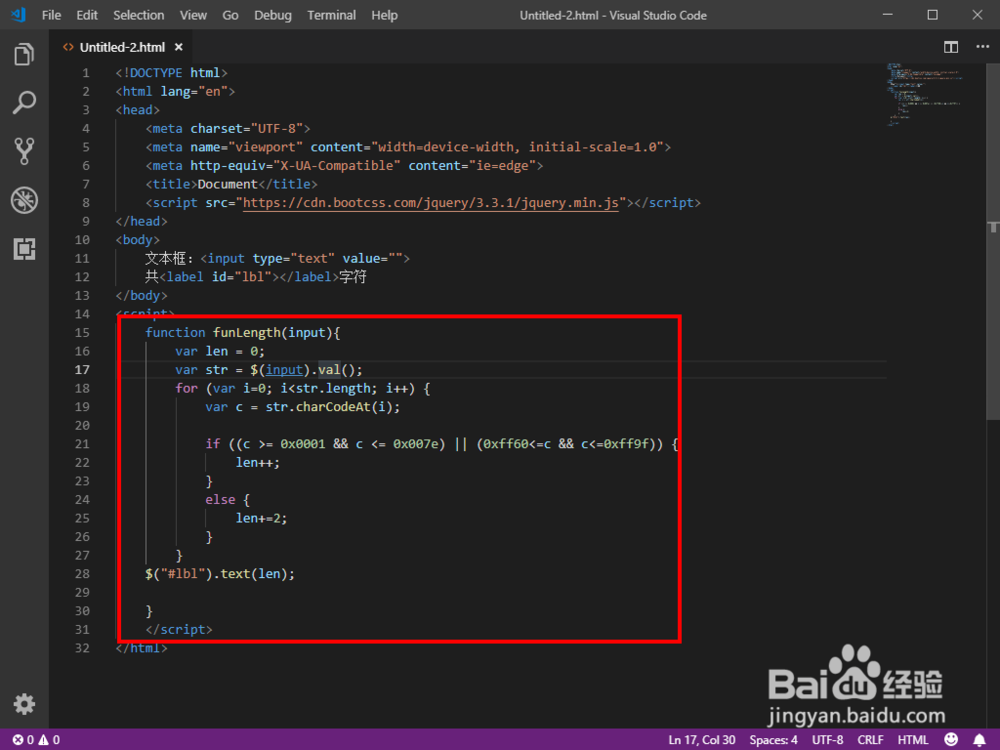
Task: Maximize the Visual Studio Code window
Action: click(x=932, y=15)
